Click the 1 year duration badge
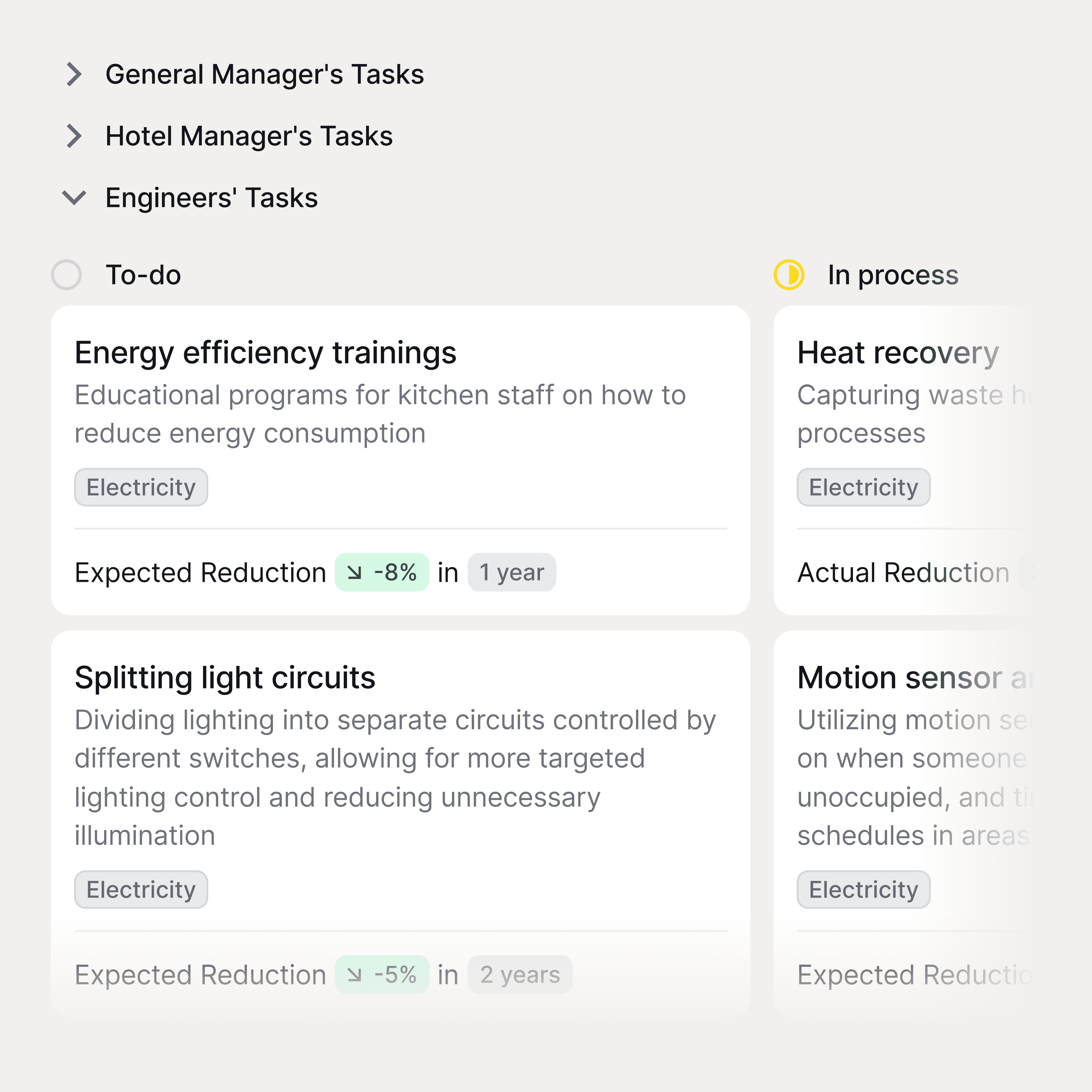This screenshot has height=1092, width=1092. (x=511, y=573)
